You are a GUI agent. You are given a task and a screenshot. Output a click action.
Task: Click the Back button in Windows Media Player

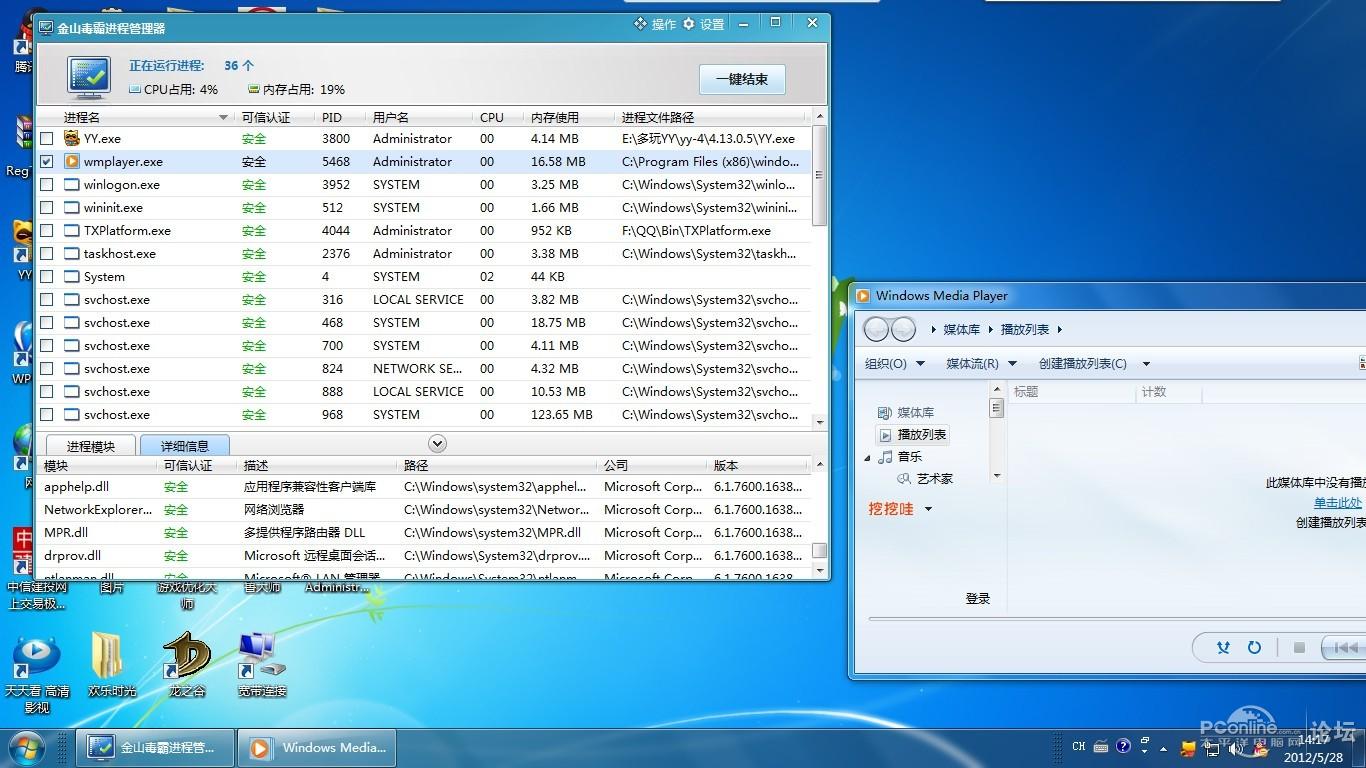point(876,329)
